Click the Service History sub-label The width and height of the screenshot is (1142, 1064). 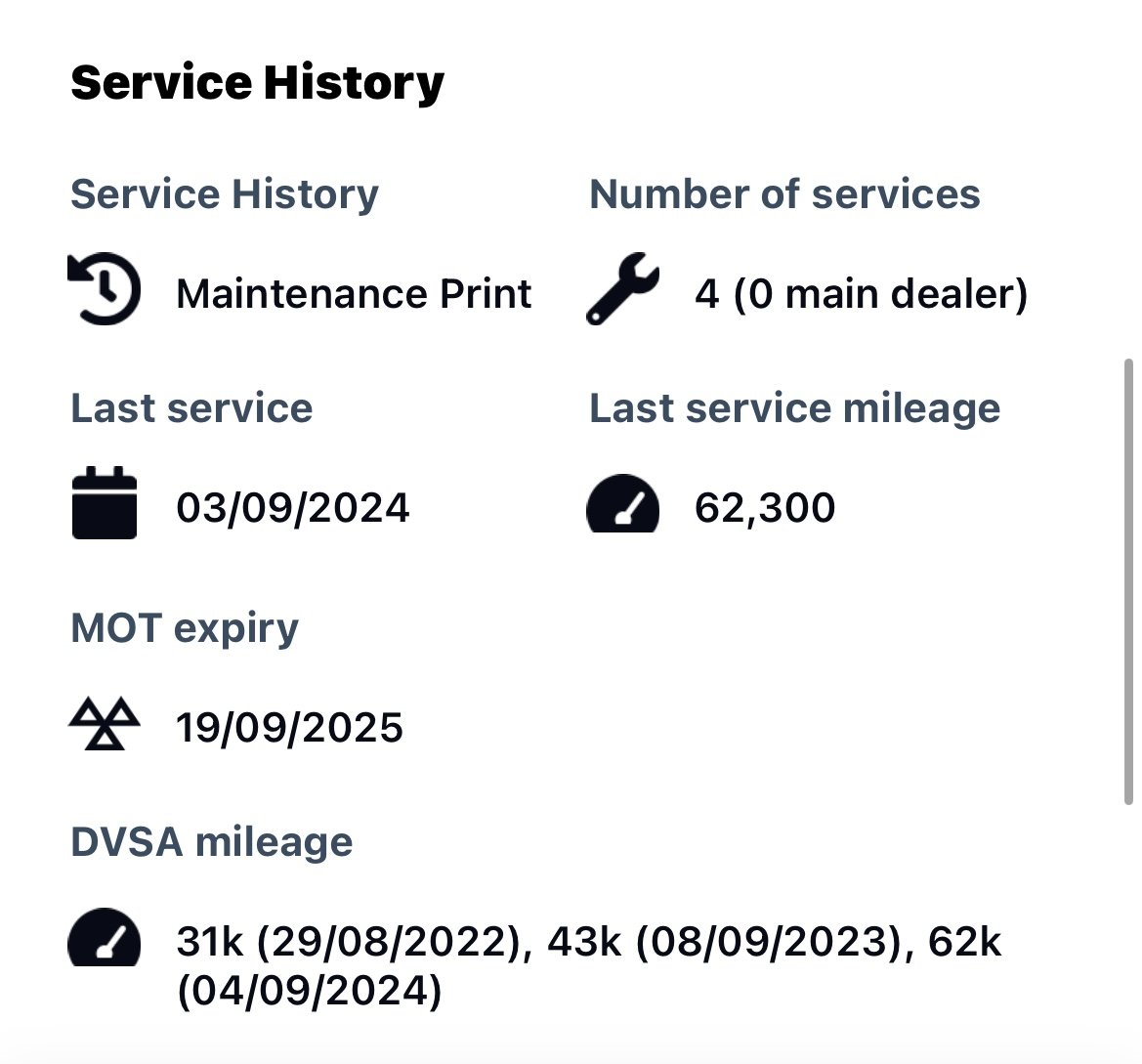coord(225,195)
